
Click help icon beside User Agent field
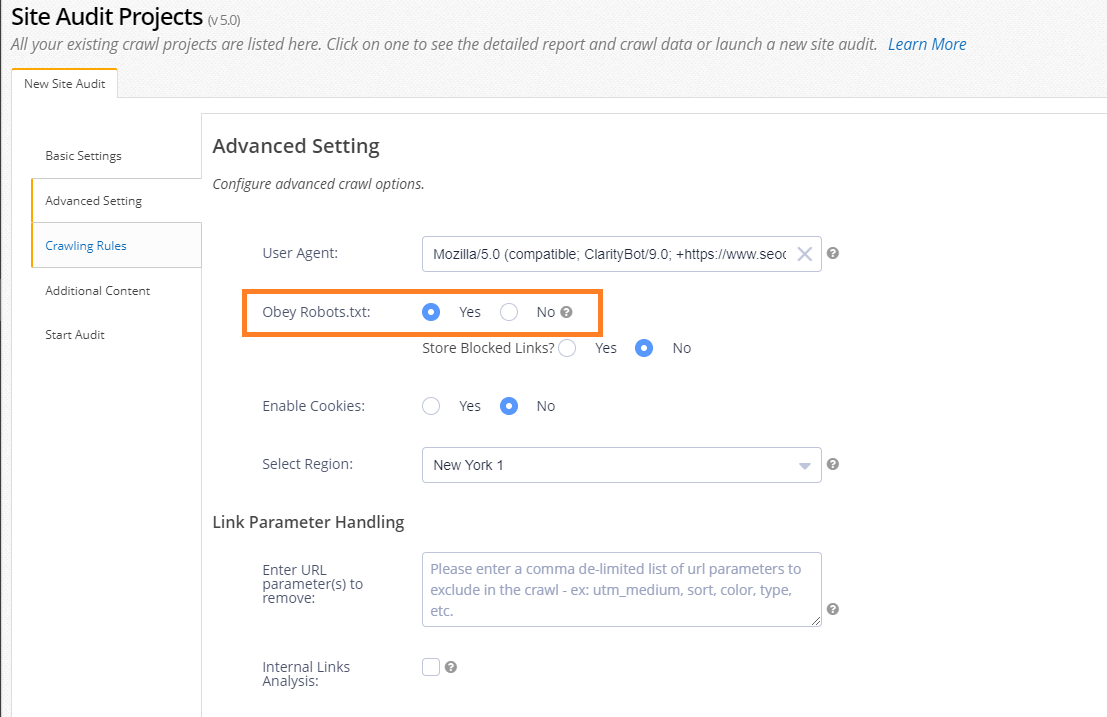[833, 254]
